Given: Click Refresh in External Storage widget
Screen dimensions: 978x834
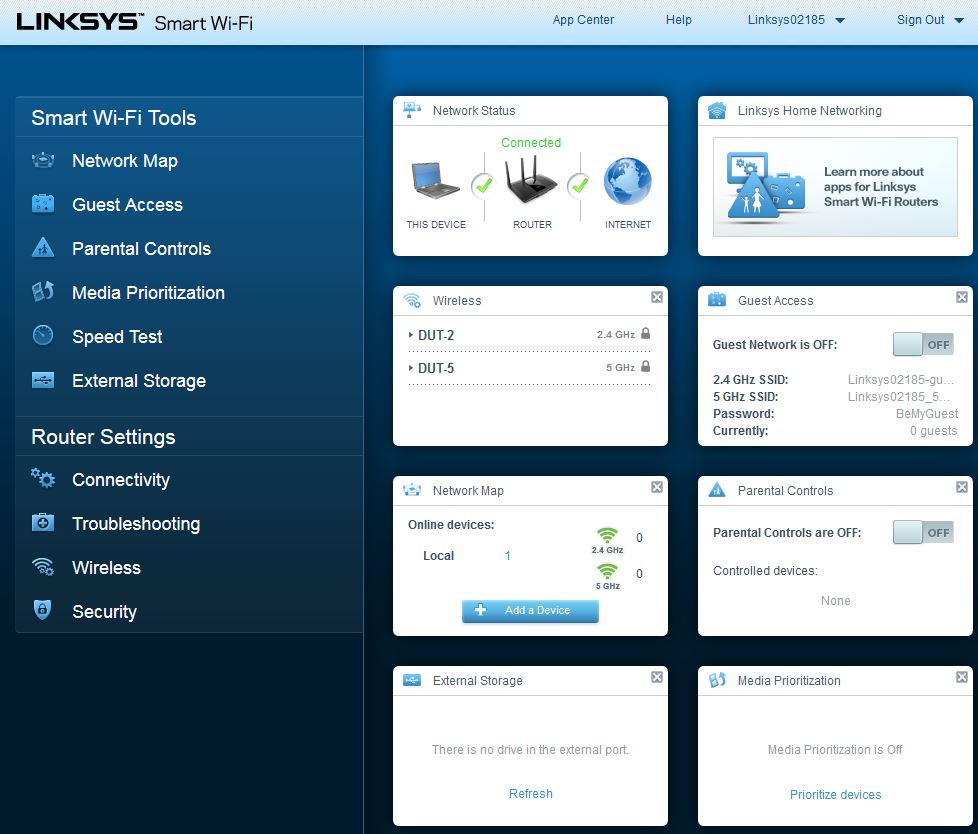Looking at the screenshot, I should coord(531,793).
